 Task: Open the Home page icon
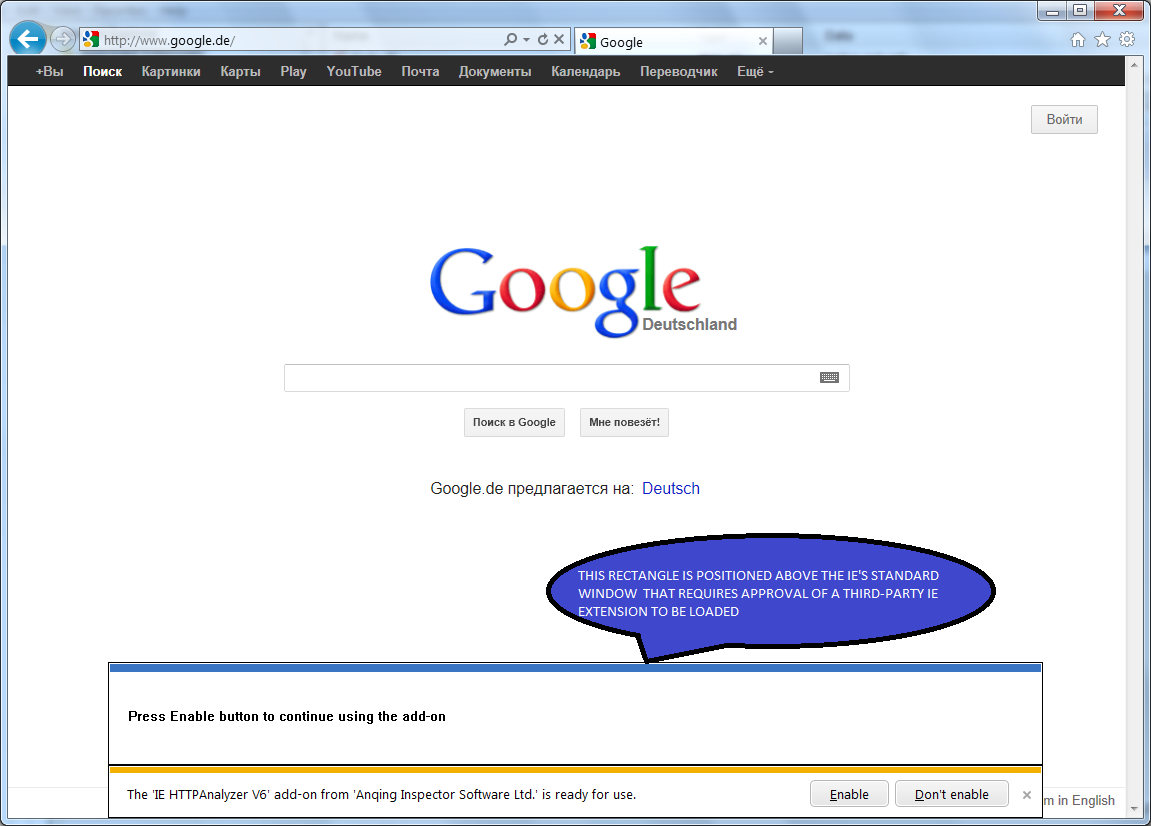click(x=1078, y=40)
